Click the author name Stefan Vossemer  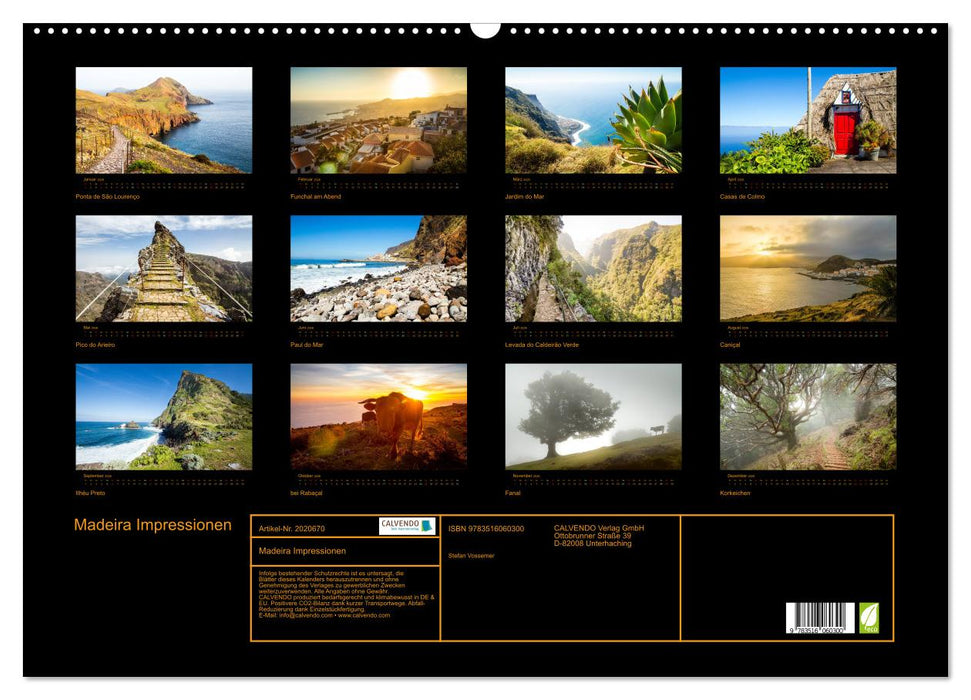472,554
